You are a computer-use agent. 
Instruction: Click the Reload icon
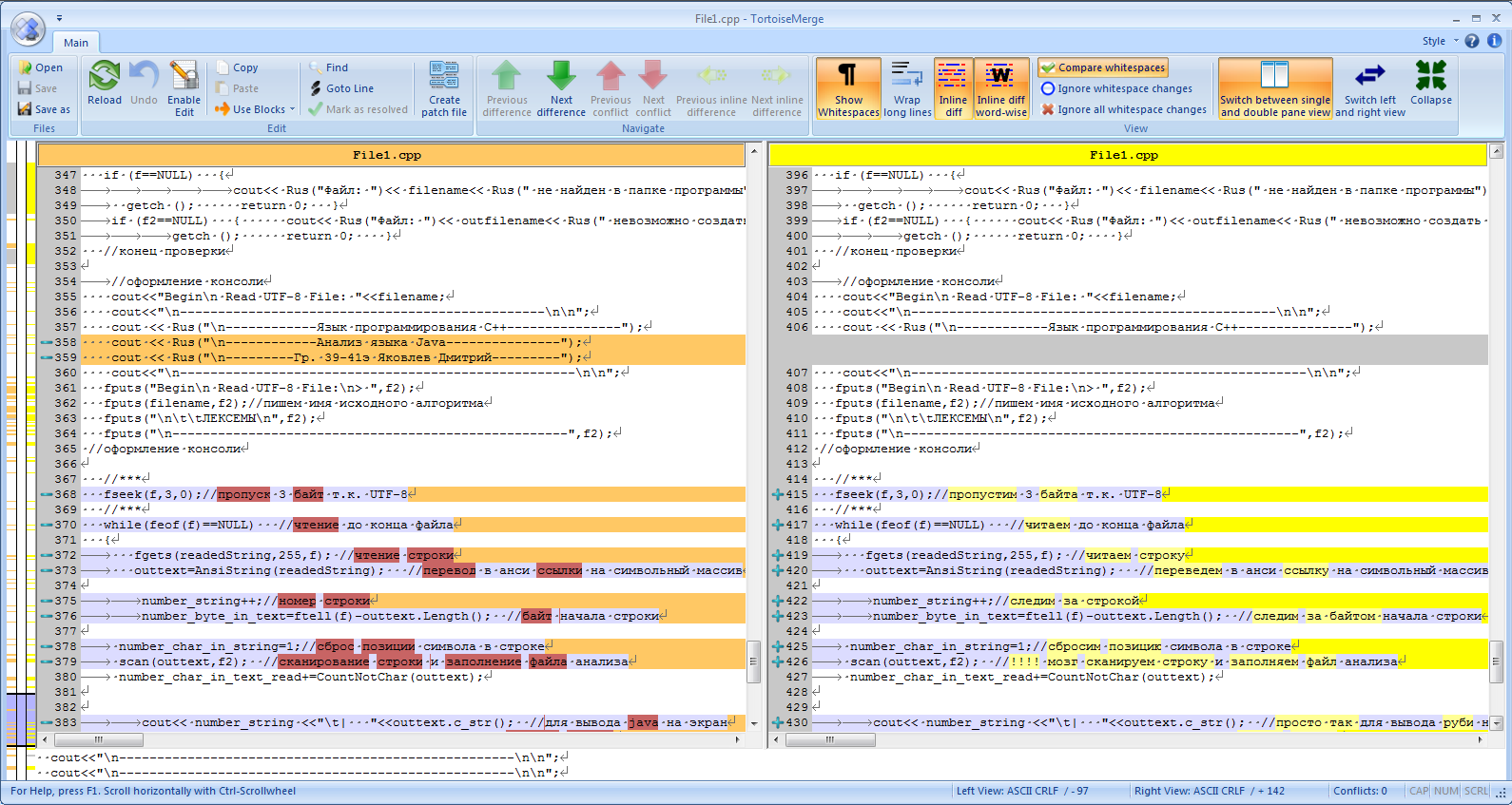pos(104,77)
